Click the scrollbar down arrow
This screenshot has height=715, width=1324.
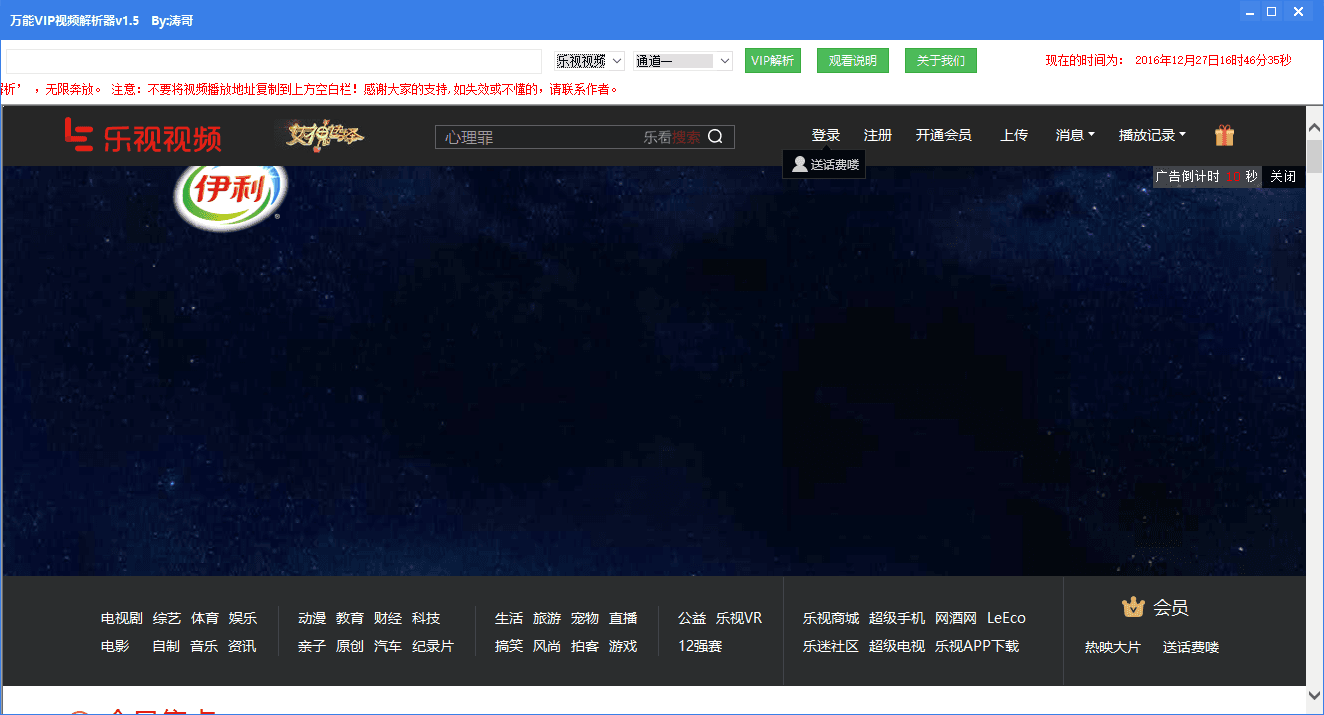[x=1314, y=694]
